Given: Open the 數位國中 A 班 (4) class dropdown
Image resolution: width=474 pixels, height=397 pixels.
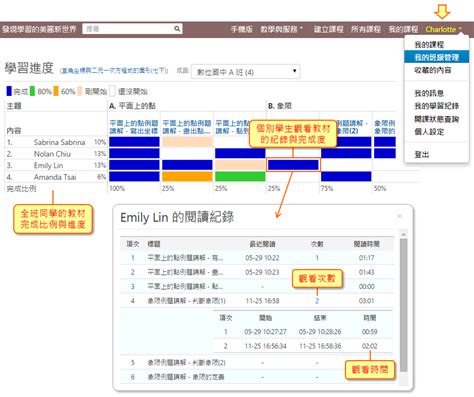Looking at the screenshot, I should pos(246,72).
